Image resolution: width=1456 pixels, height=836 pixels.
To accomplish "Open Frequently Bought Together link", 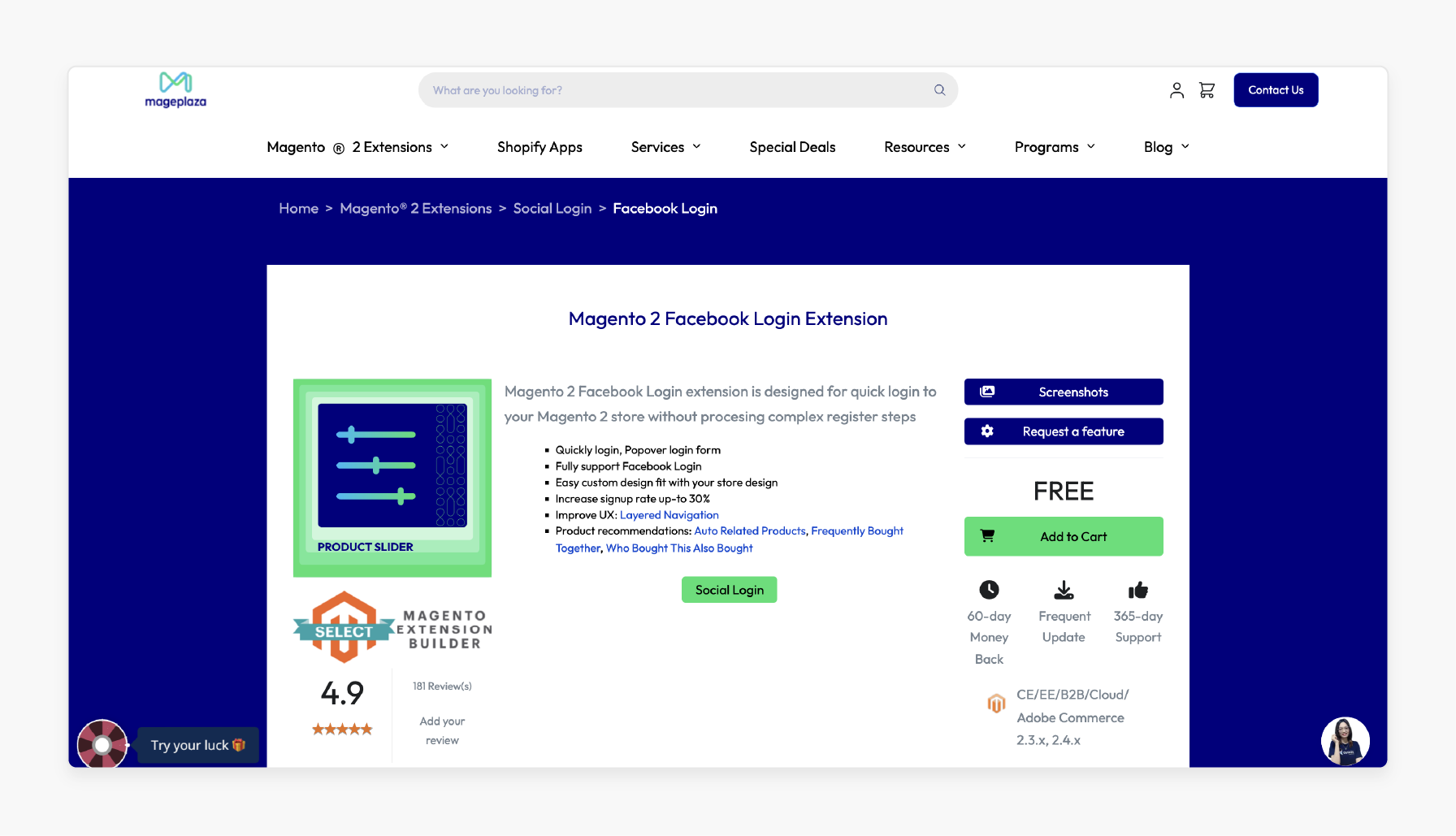I will 857,531.
